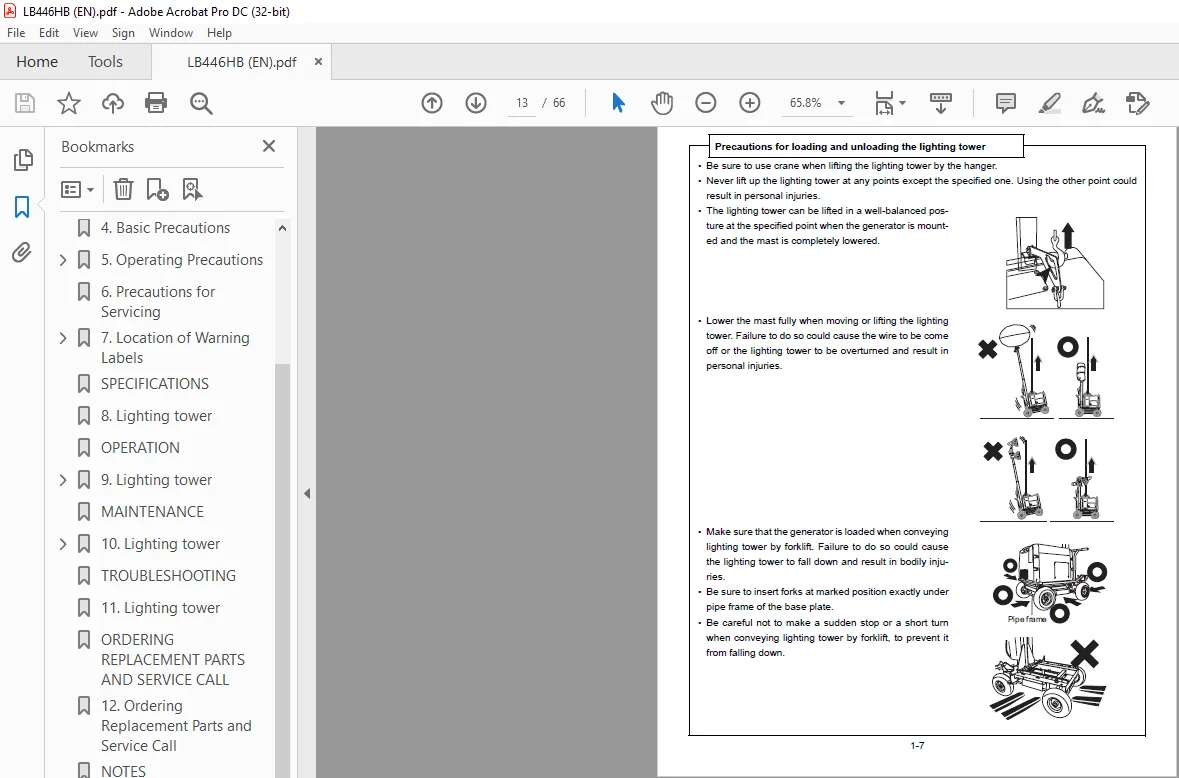Upload file to Document Cloud
This screenshot has width=1179, height=778.
click(x=113, y=103)
